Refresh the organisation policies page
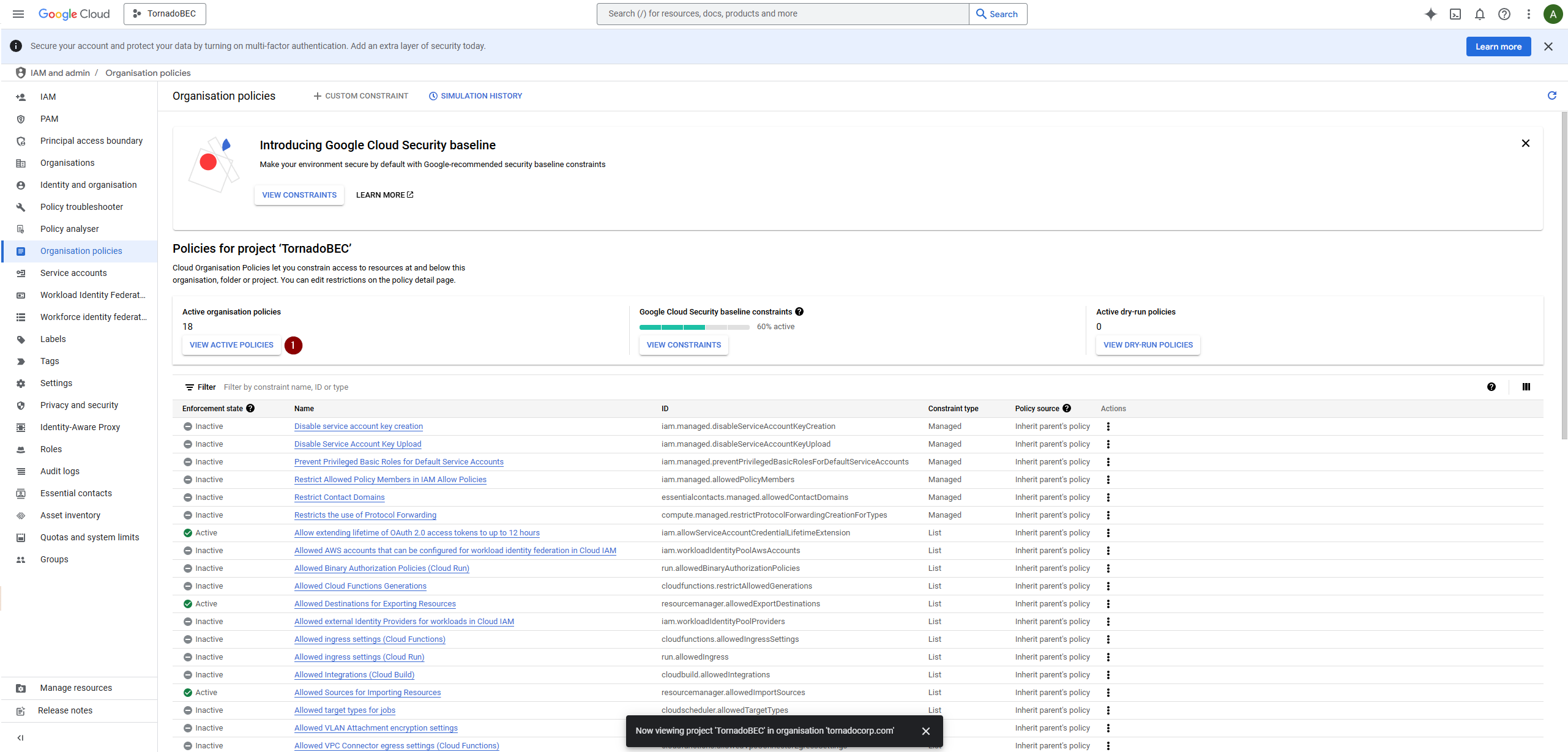Screen dimensions: 1568x752 (1551, 95)
